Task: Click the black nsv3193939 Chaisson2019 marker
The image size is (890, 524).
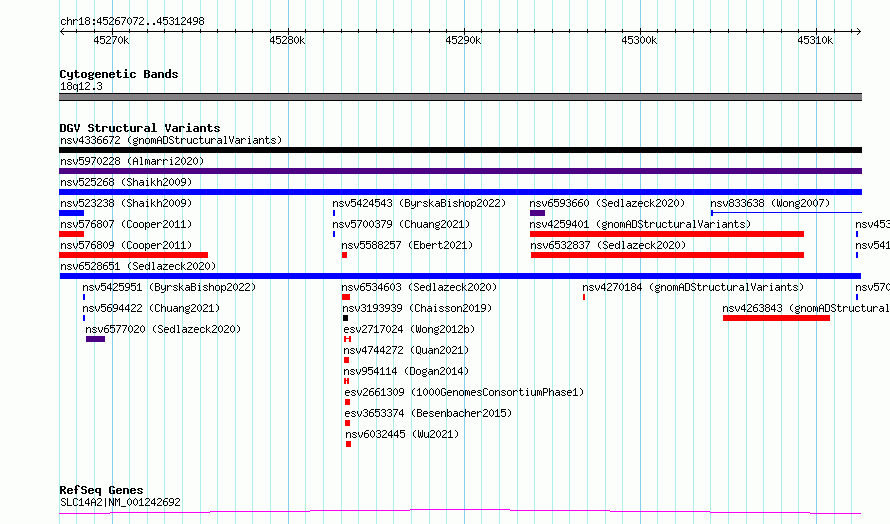Action: point(346,318)
